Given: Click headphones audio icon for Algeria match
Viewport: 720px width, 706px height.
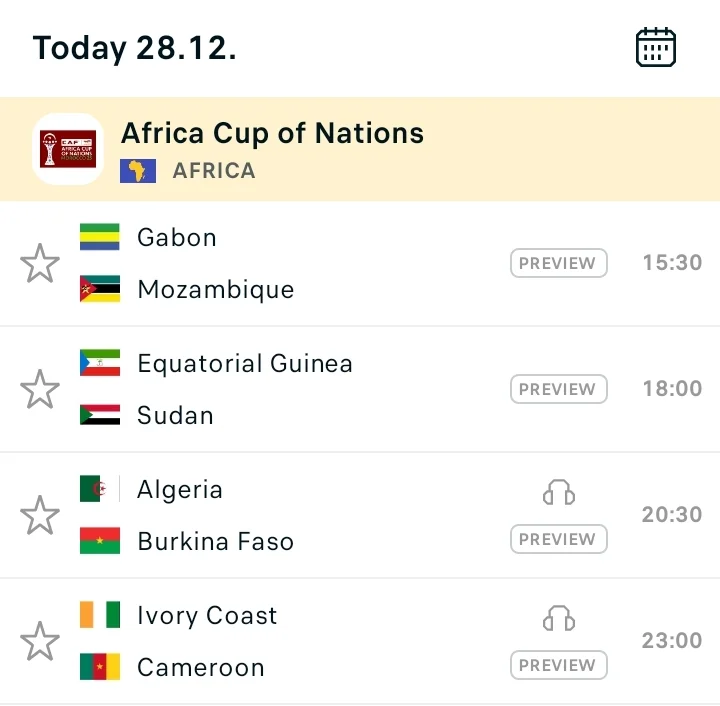Looking at the screenshot, I should tap(559, 492).
